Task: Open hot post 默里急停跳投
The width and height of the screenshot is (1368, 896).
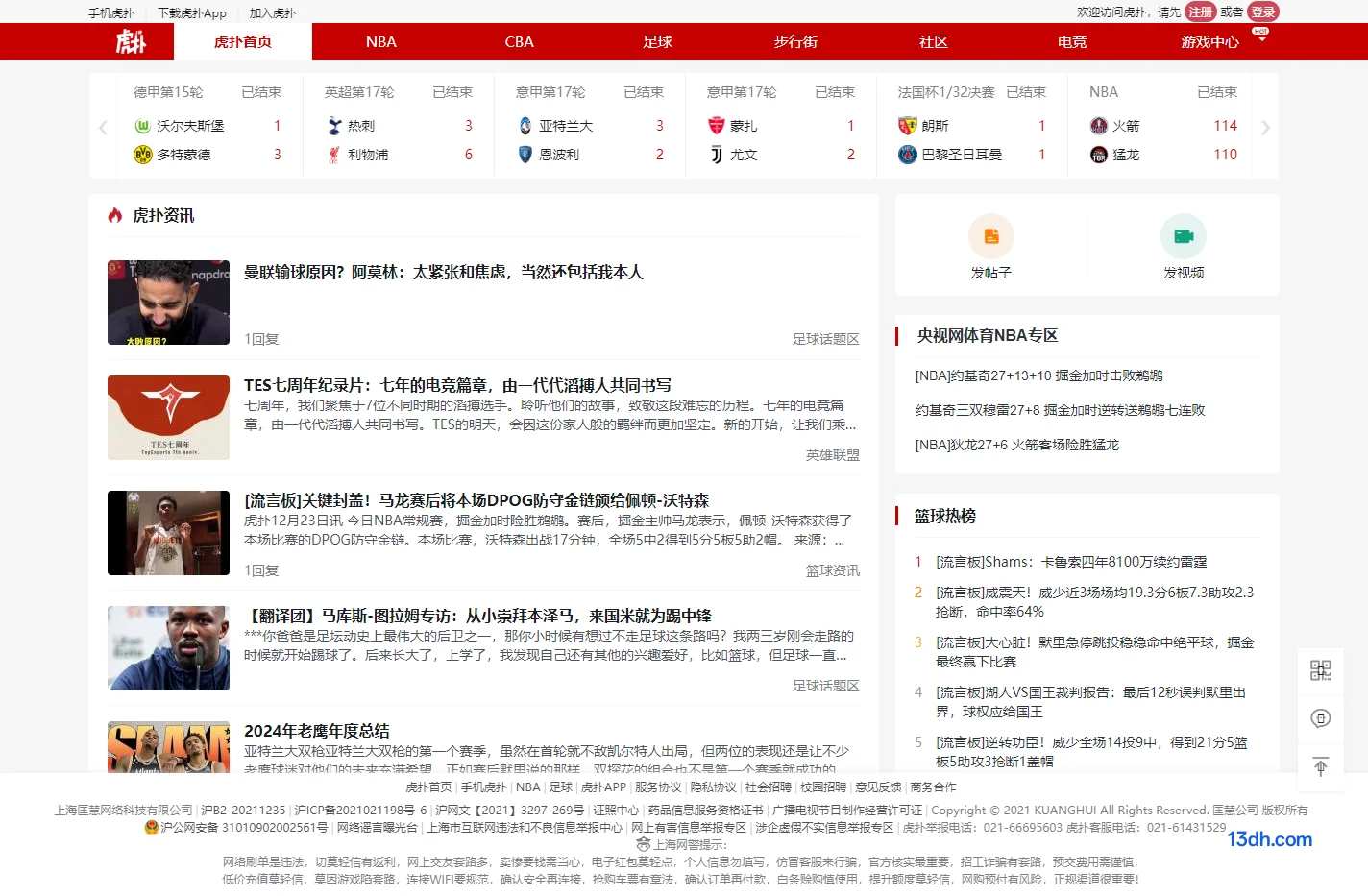Action: click(x=1095, y=652)
